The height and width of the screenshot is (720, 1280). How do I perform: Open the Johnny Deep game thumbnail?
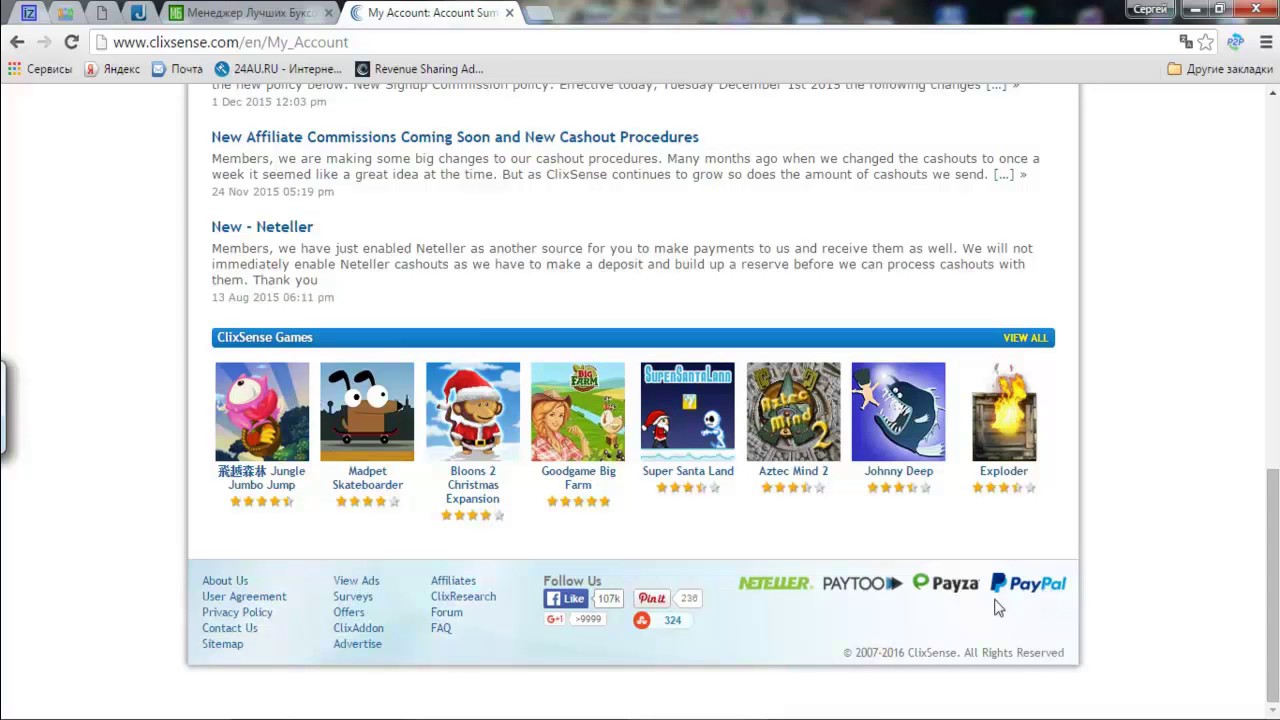(898, 412)
